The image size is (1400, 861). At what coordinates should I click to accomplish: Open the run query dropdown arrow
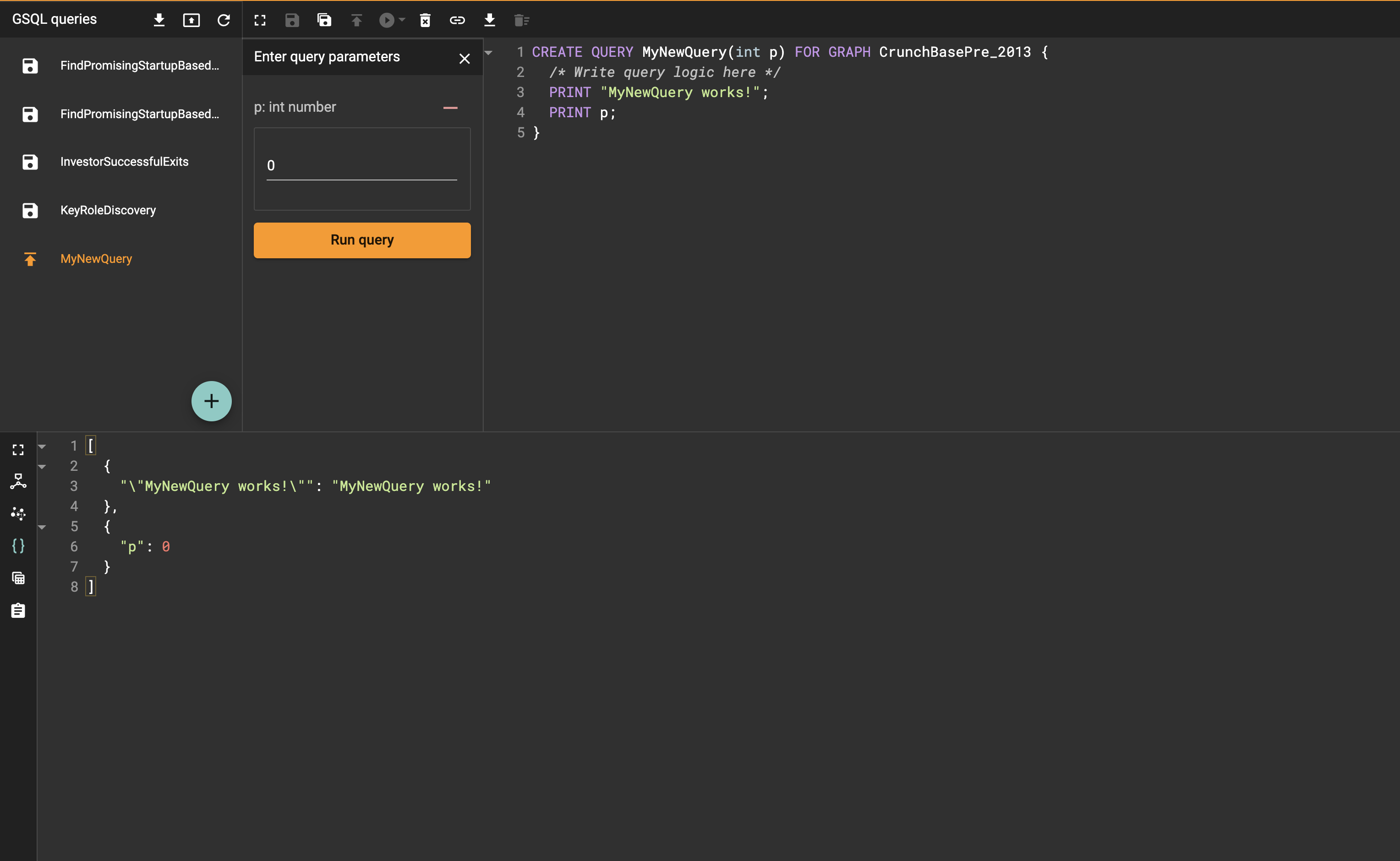point(402,20)
